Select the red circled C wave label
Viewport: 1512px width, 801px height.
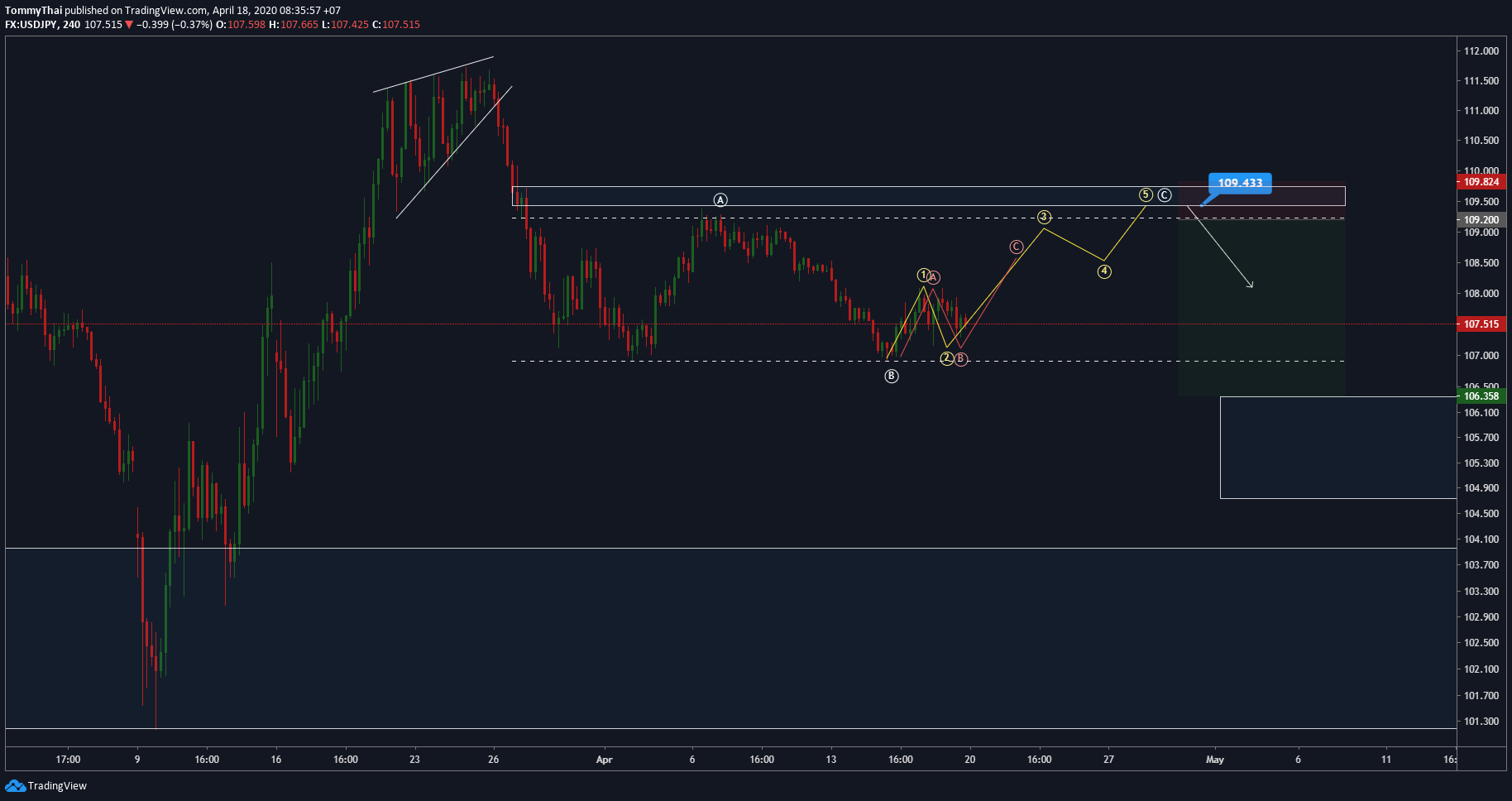click(x=1016, y=247)
